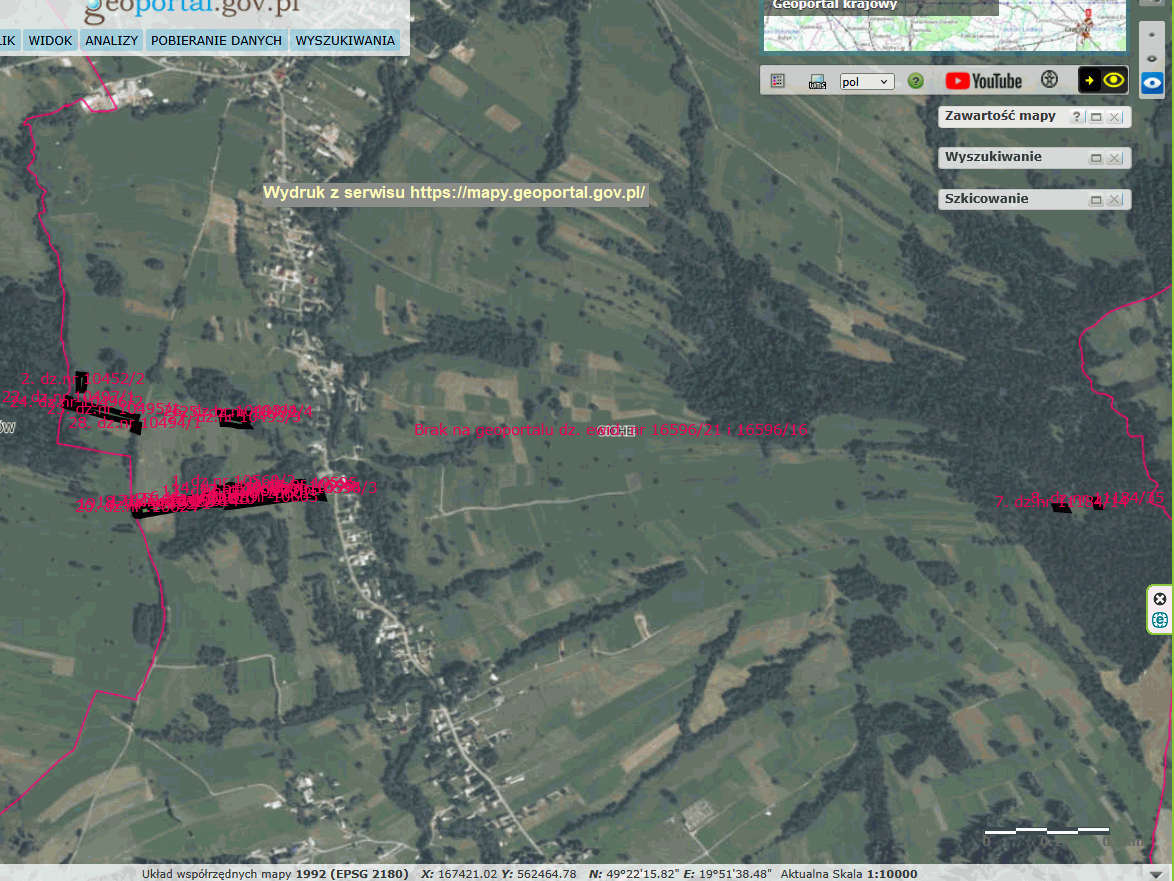Click the teal e-service globe icon
The height and width of the screenshot is (881, 1174).
[x=1160, y=620]
